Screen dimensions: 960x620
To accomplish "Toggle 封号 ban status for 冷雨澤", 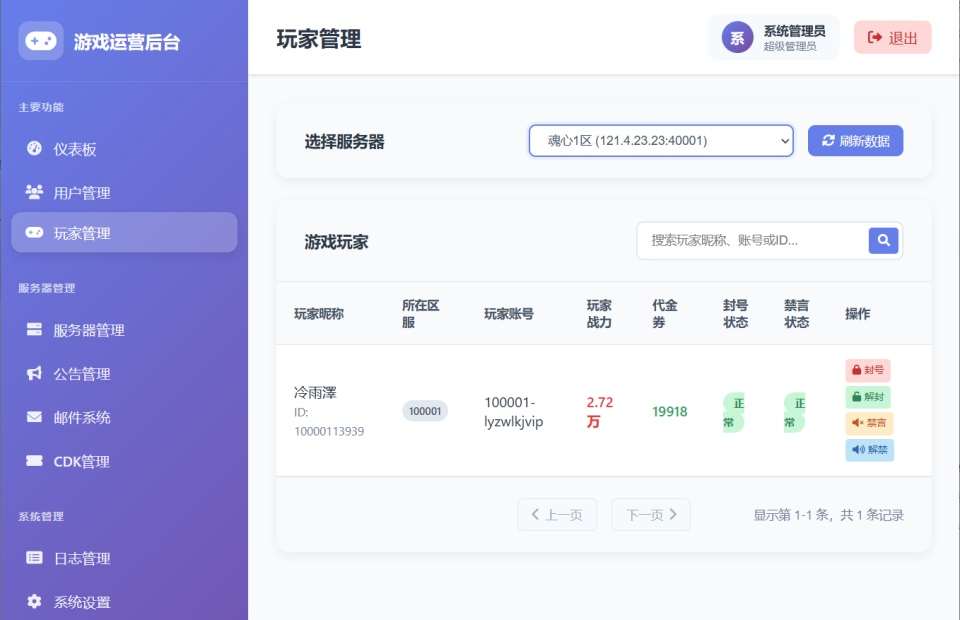I will pos(867,369).
